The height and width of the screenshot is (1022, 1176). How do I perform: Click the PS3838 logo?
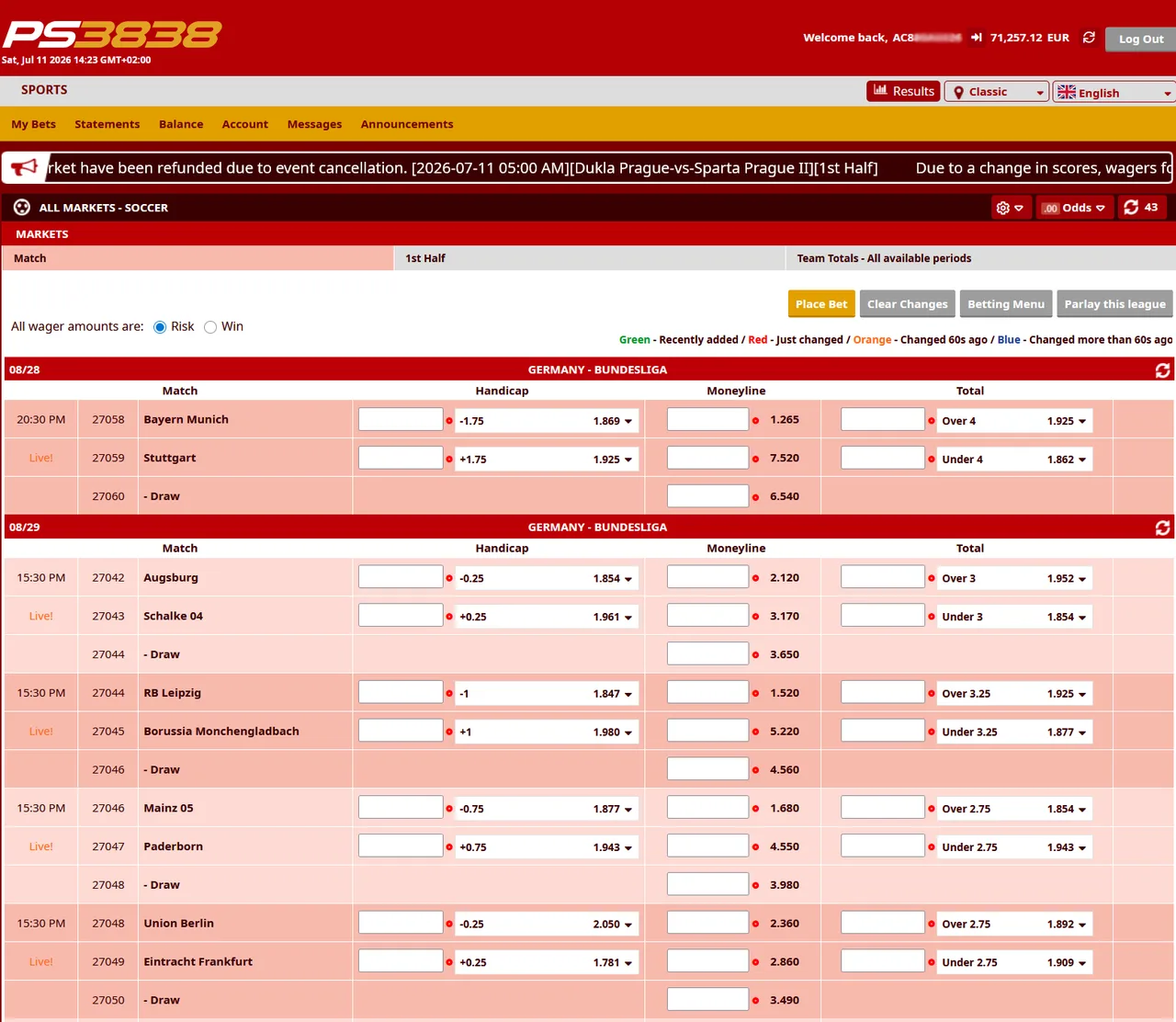[x=112, y=35]
